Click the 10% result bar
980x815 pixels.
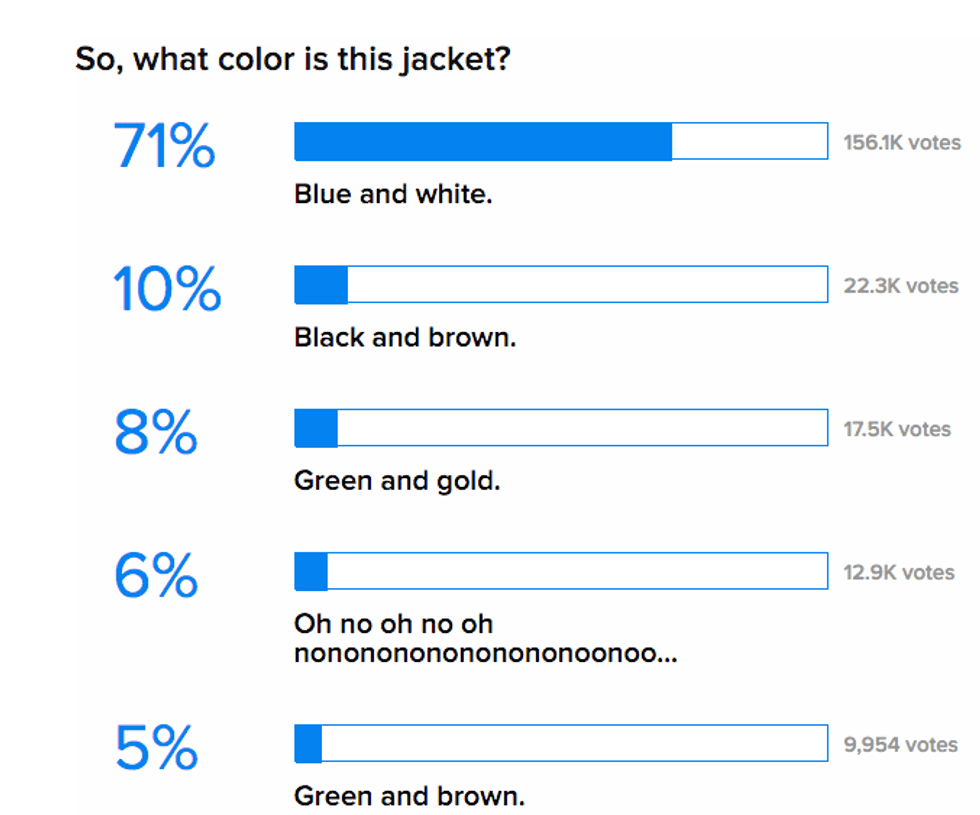(561, 284)
